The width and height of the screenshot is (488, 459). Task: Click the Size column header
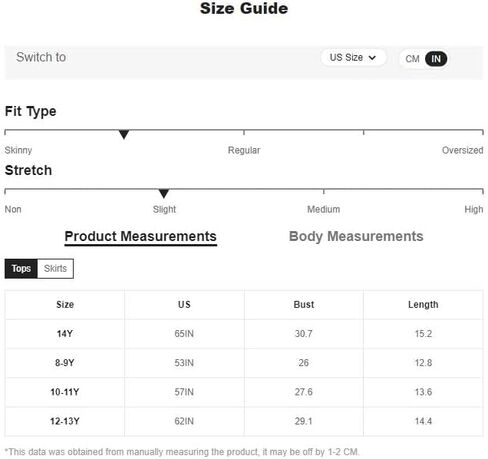click(65, 305)
